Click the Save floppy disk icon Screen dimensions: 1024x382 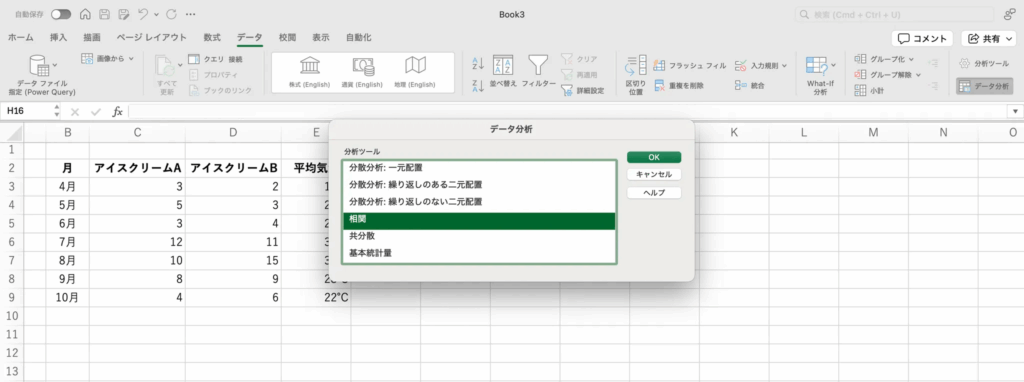point(104,14)
